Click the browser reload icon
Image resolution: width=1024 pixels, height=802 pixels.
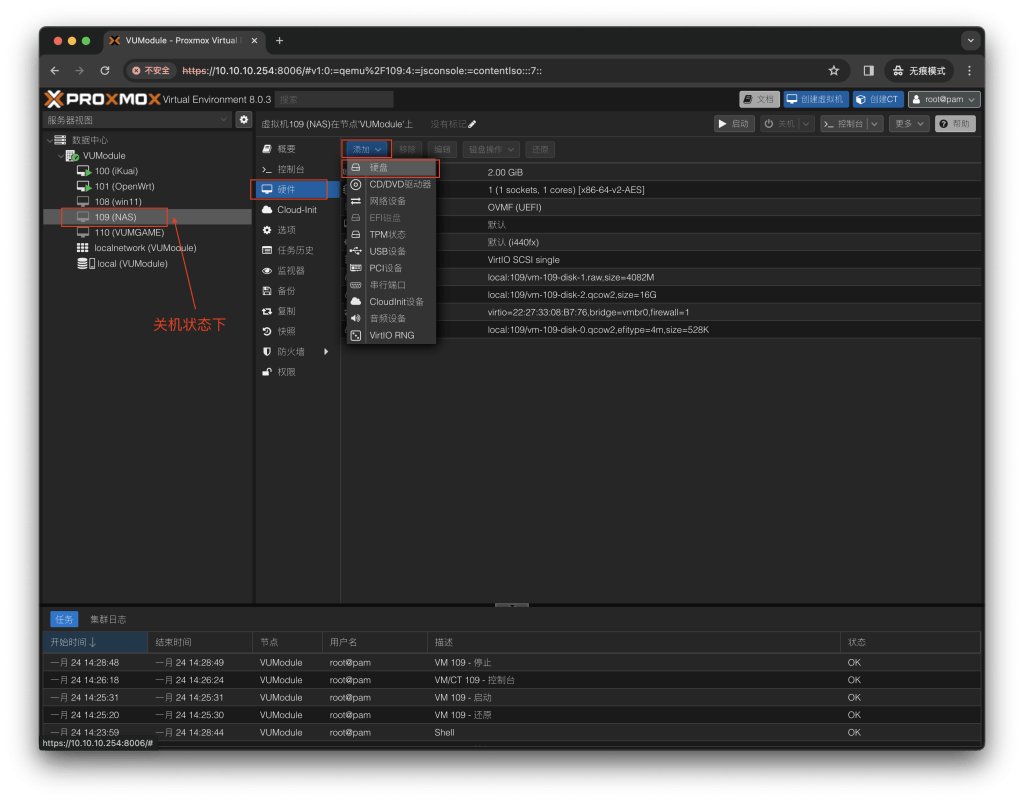click(105, 71)
